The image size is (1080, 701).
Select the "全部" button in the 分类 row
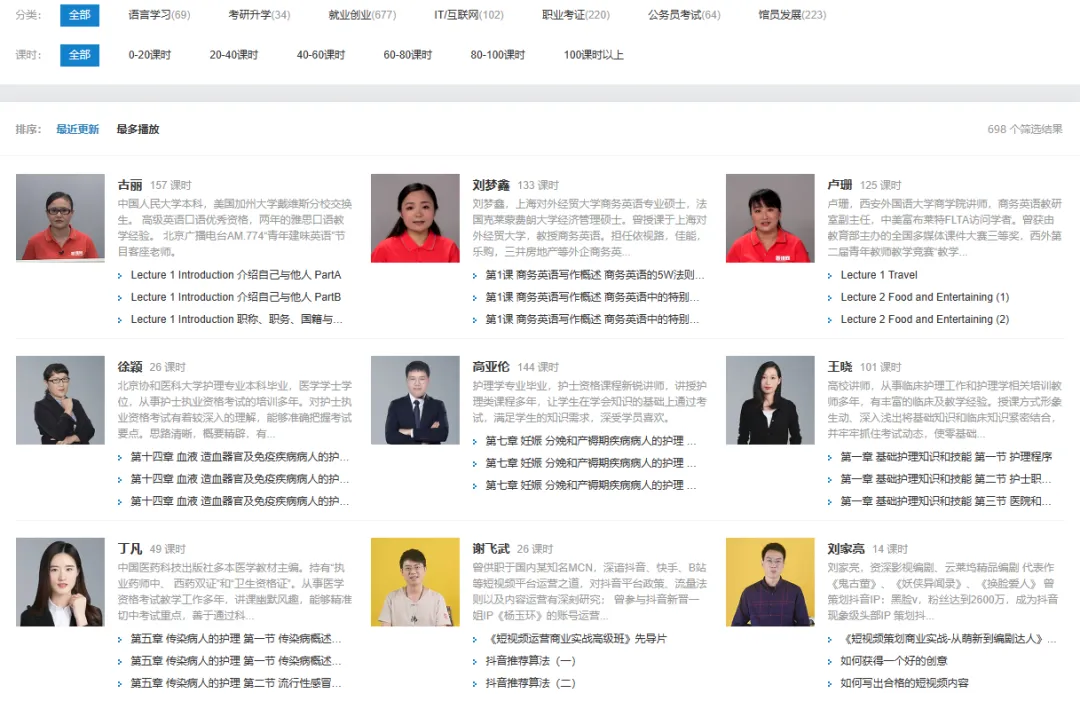(80, 15)
